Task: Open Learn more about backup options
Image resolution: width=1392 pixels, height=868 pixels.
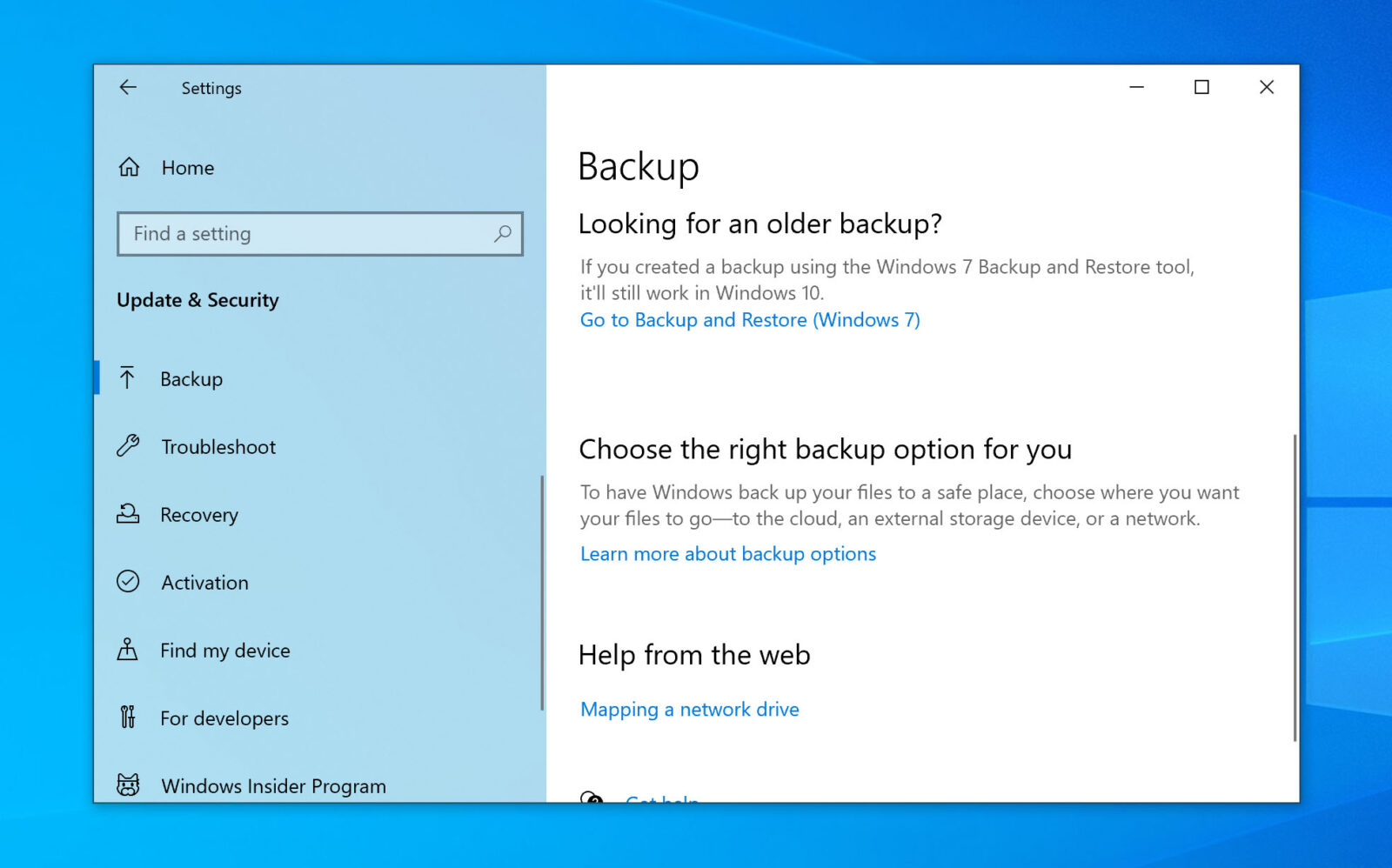Action: point(727,553)
